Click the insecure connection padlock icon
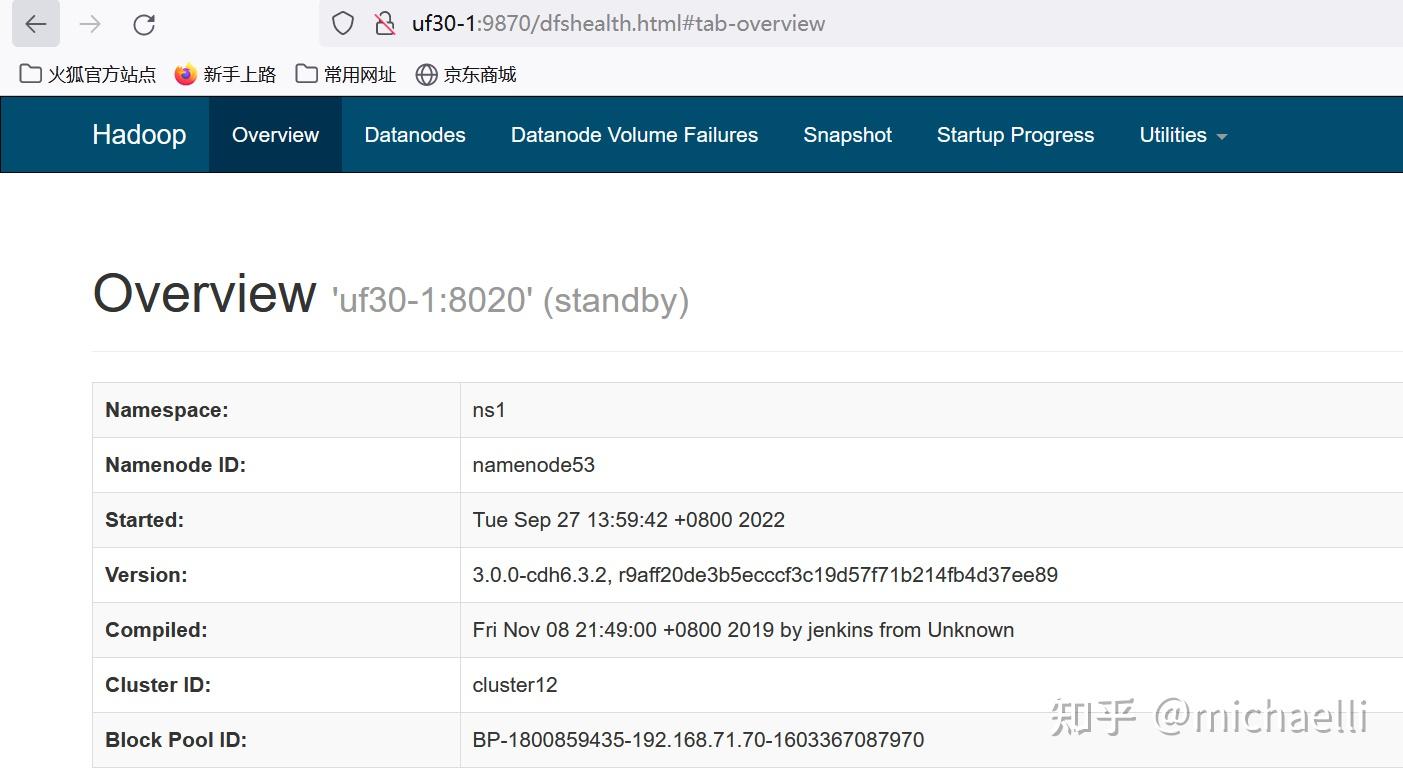Screen dimensions: 1403x774 tap(385, 23)
